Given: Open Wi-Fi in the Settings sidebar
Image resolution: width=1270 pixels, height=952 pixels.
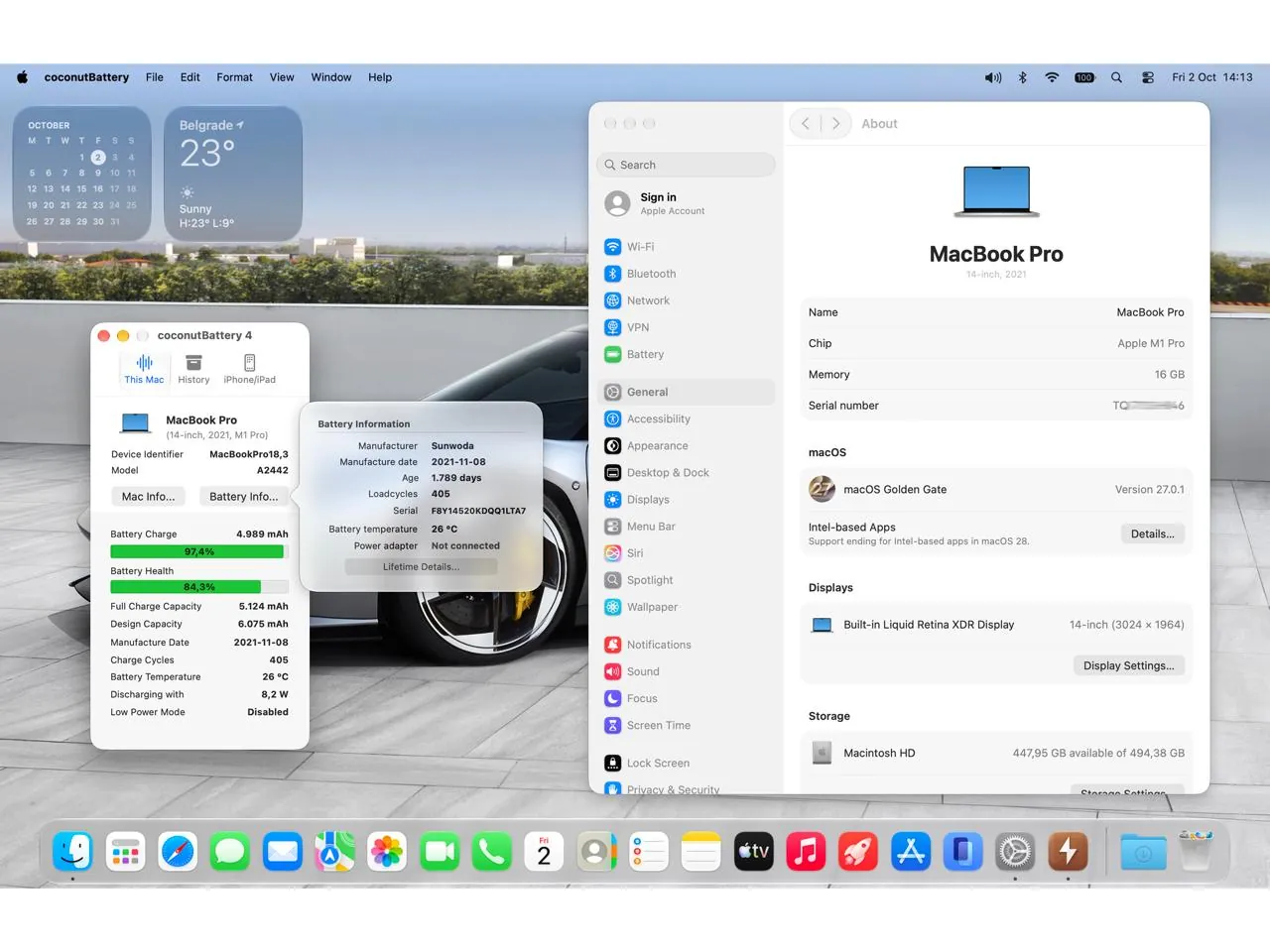Looking at the screenshot, I should [x=688, y=247].
